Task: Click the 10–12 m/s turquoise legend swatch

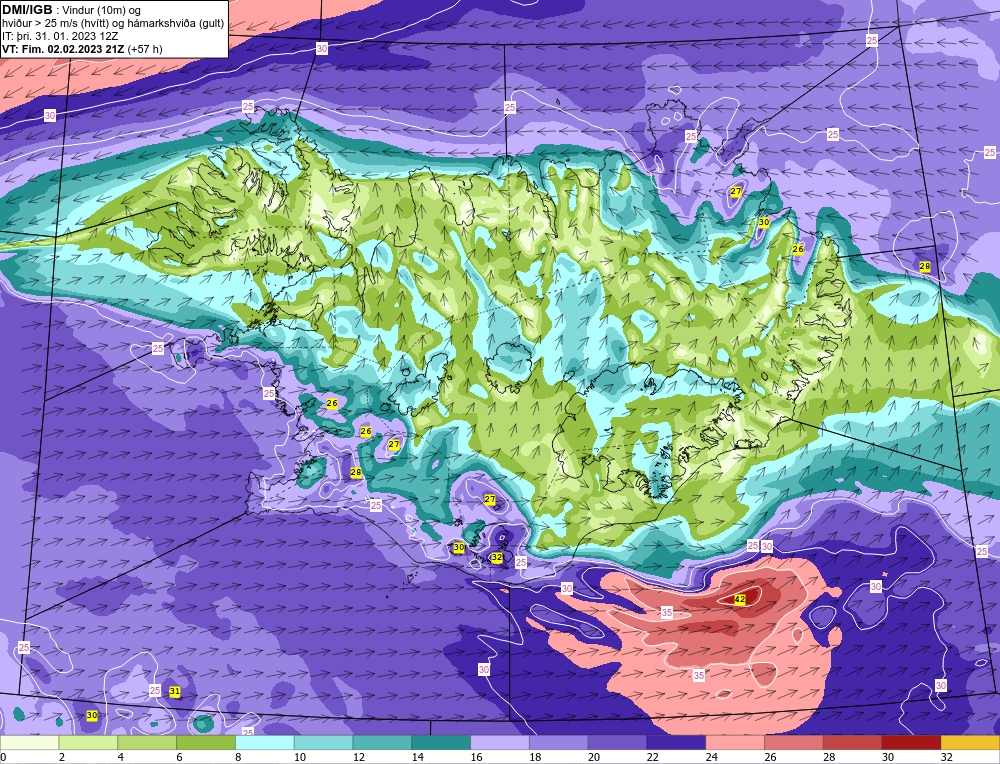Action: click(x=323, y=742)
